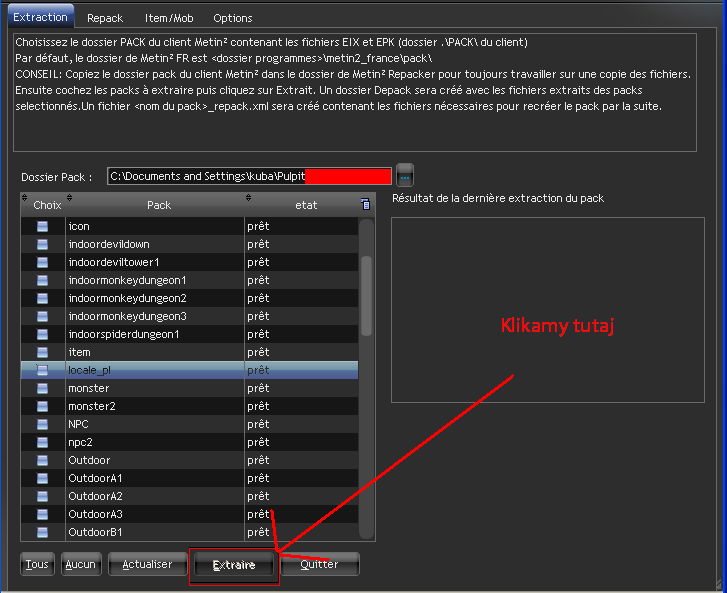Select the 'indoorspiderdungeon1' pack name
Screen dimensions: 727x593
point(123,334)
